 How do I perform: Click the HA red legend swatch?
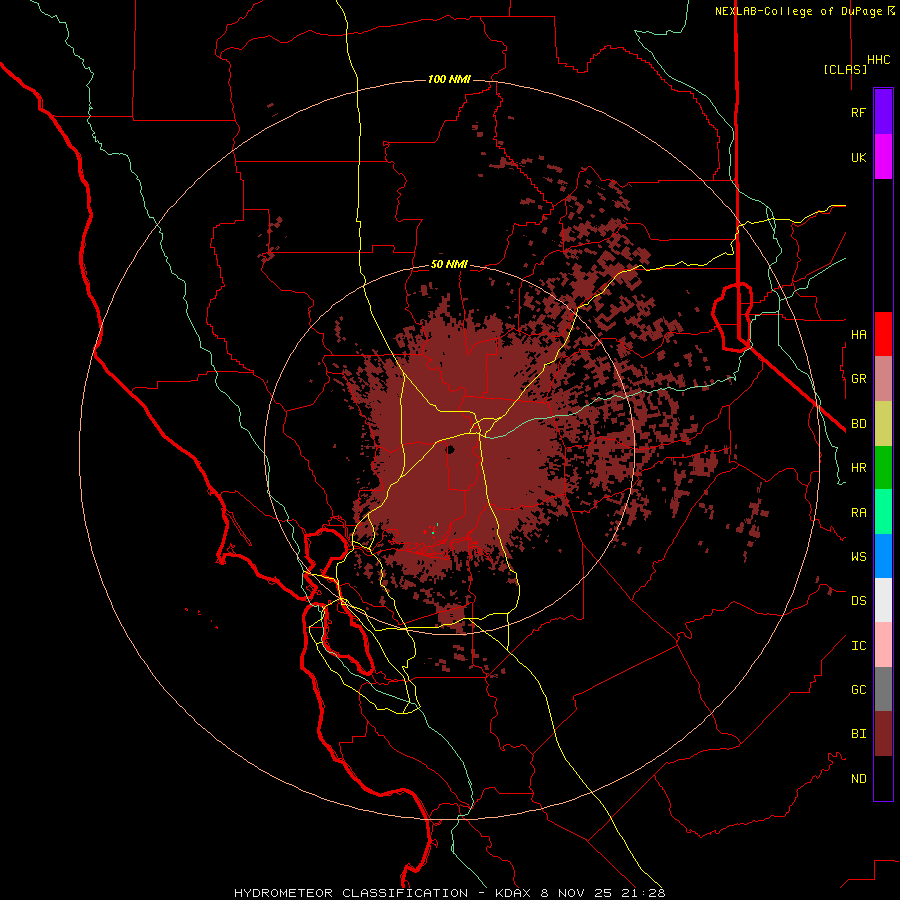883,334
